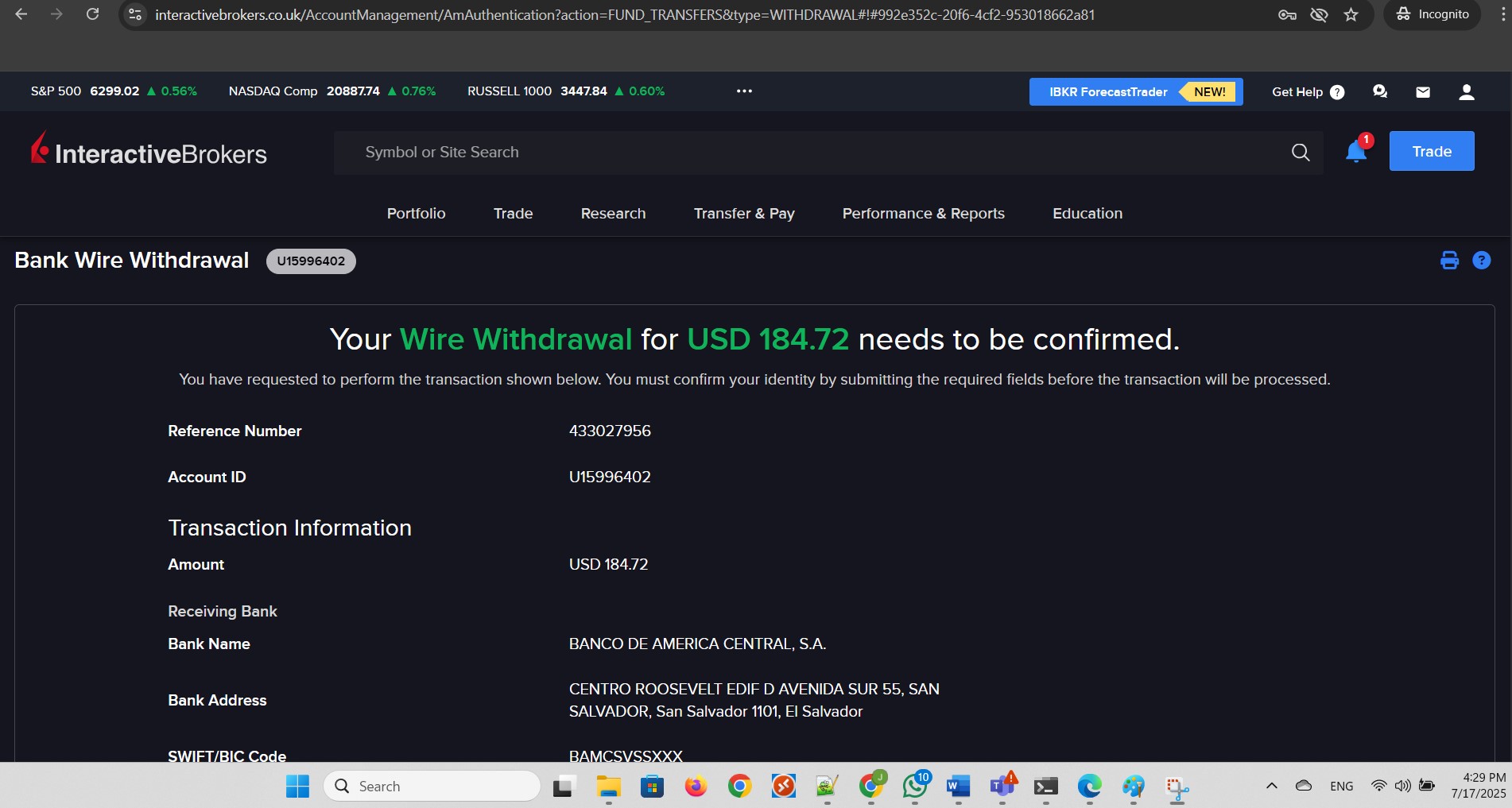Click the blue Trade button
1512x808 pixels.
click(1432, 151)
